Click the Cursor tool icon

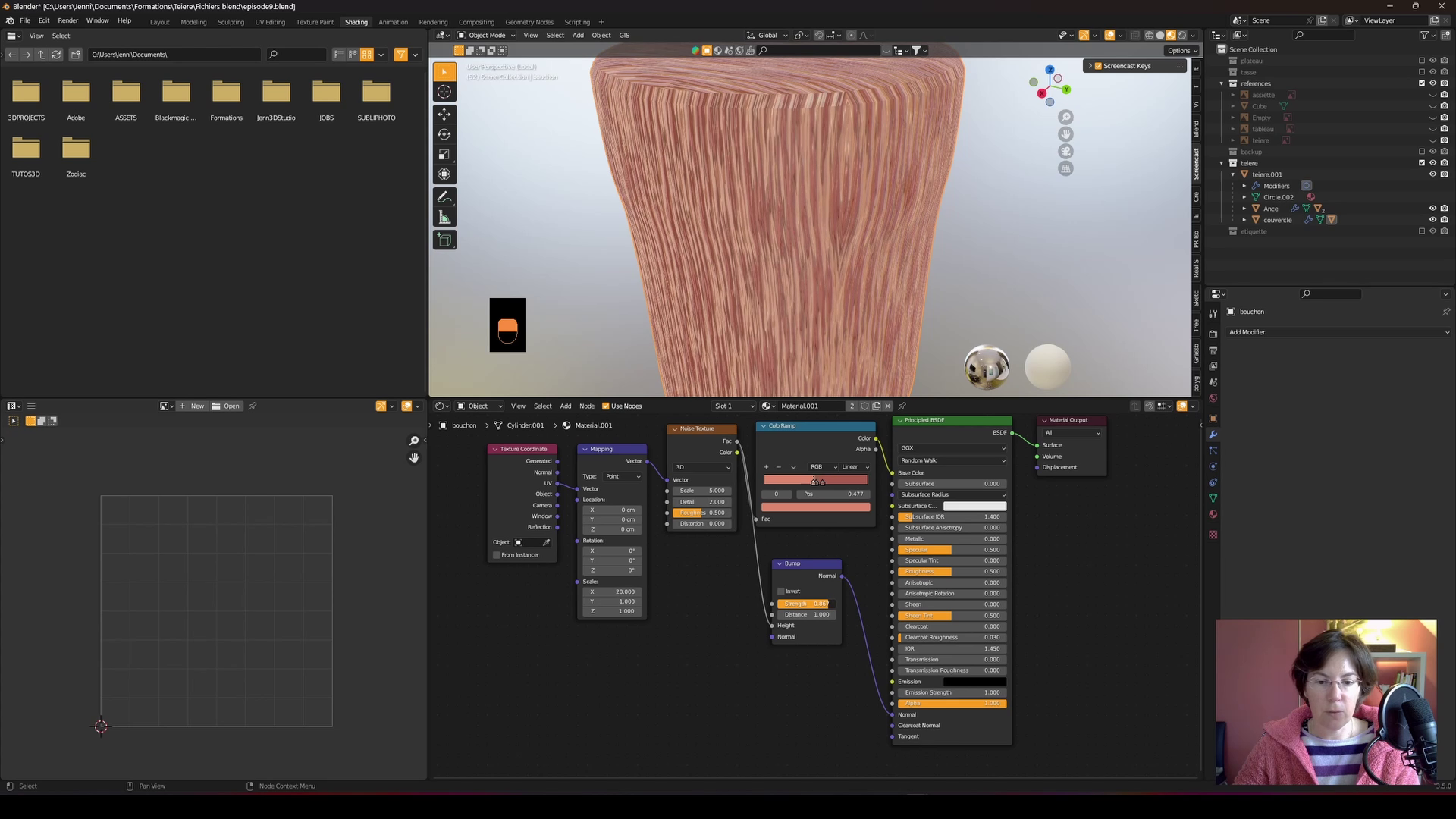point(444,92)
